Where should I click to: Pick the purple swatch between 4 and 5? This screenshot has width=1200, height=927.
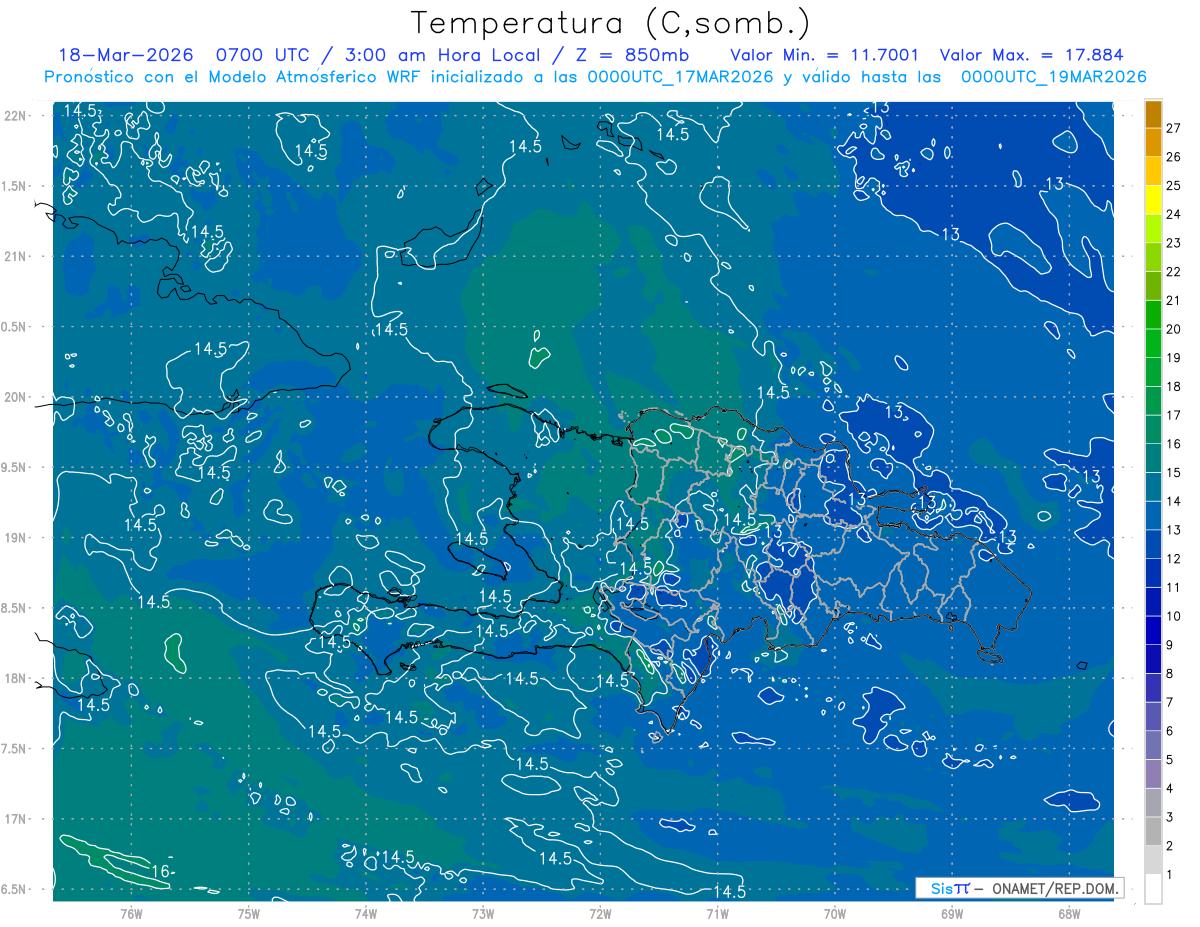point(1152,774)
